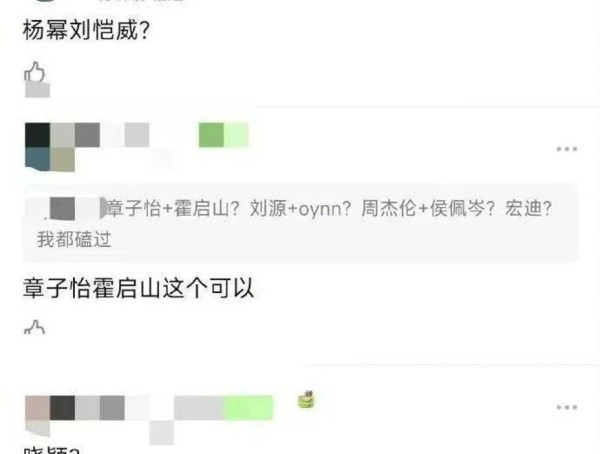Open the third commenter's pixelated avatar

(x=38, y=416)
